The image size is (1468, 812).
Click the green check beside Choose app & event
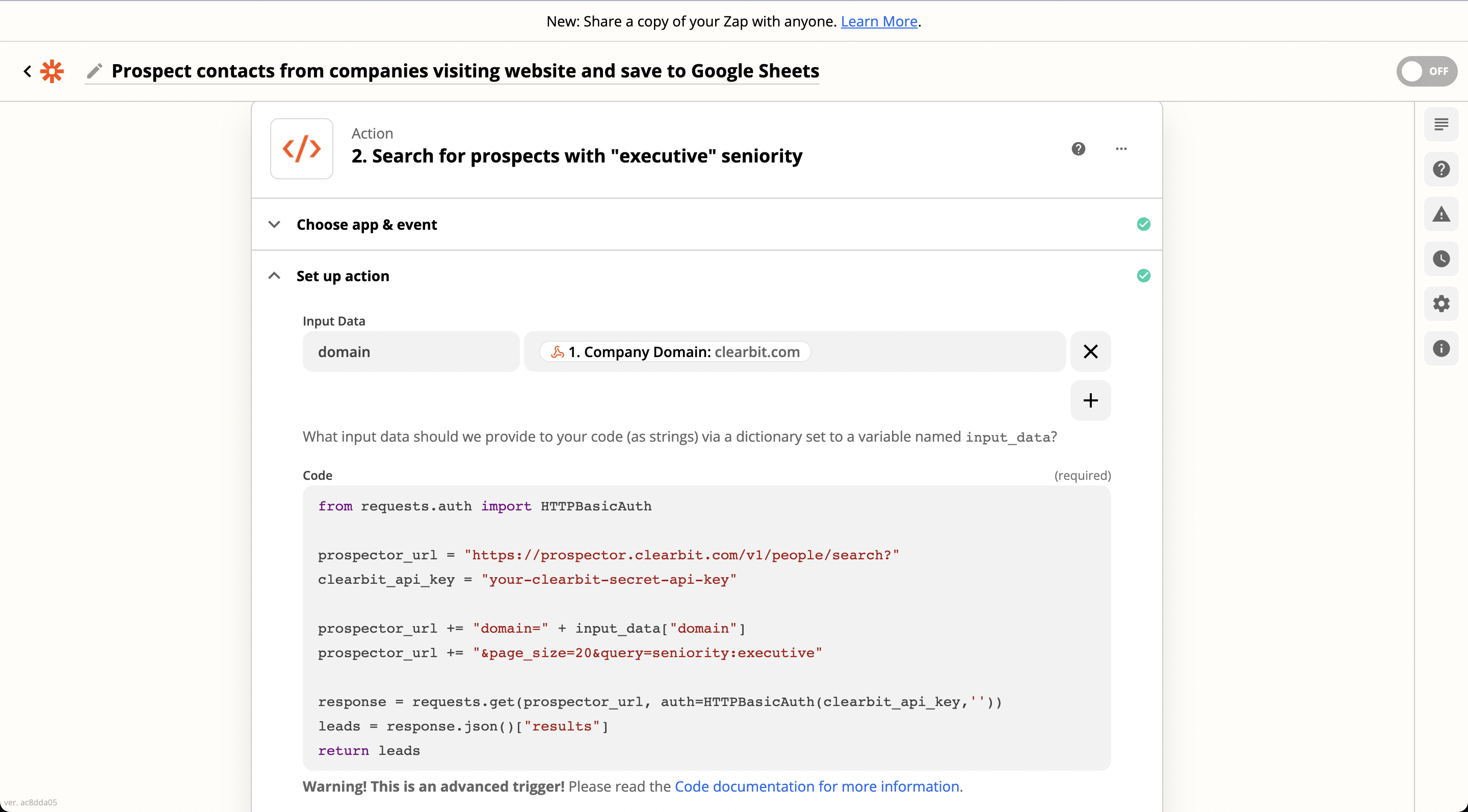tap(1143, 224)
